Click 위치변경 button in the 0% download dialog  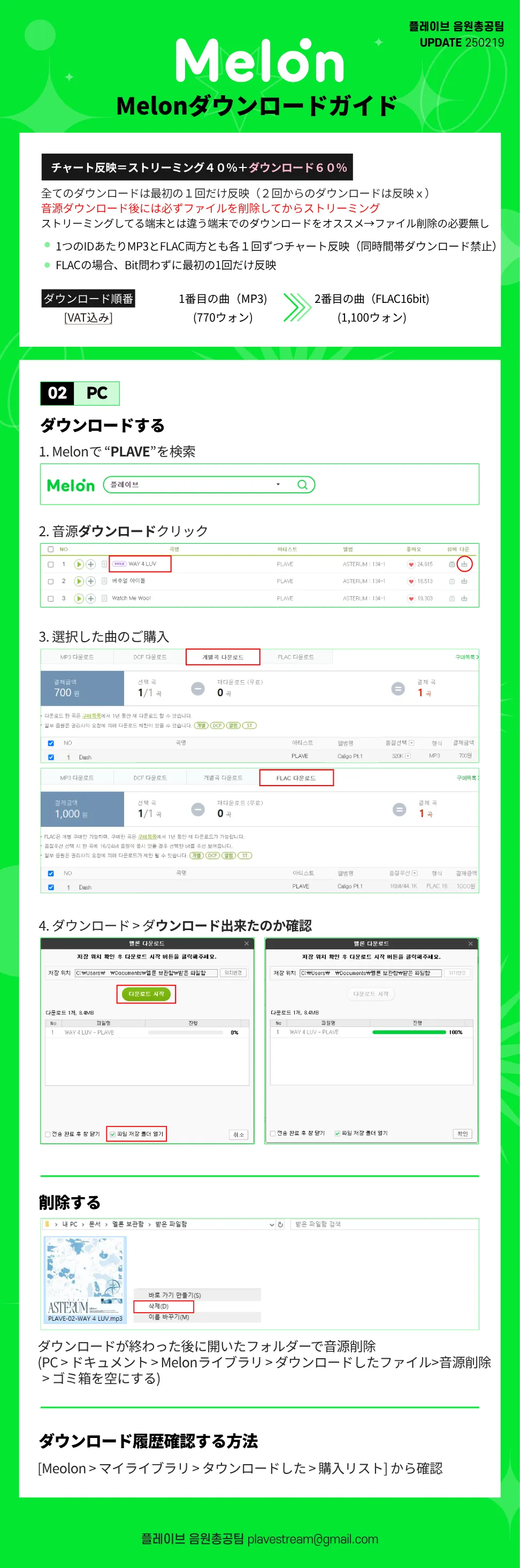tap(234, 973)
